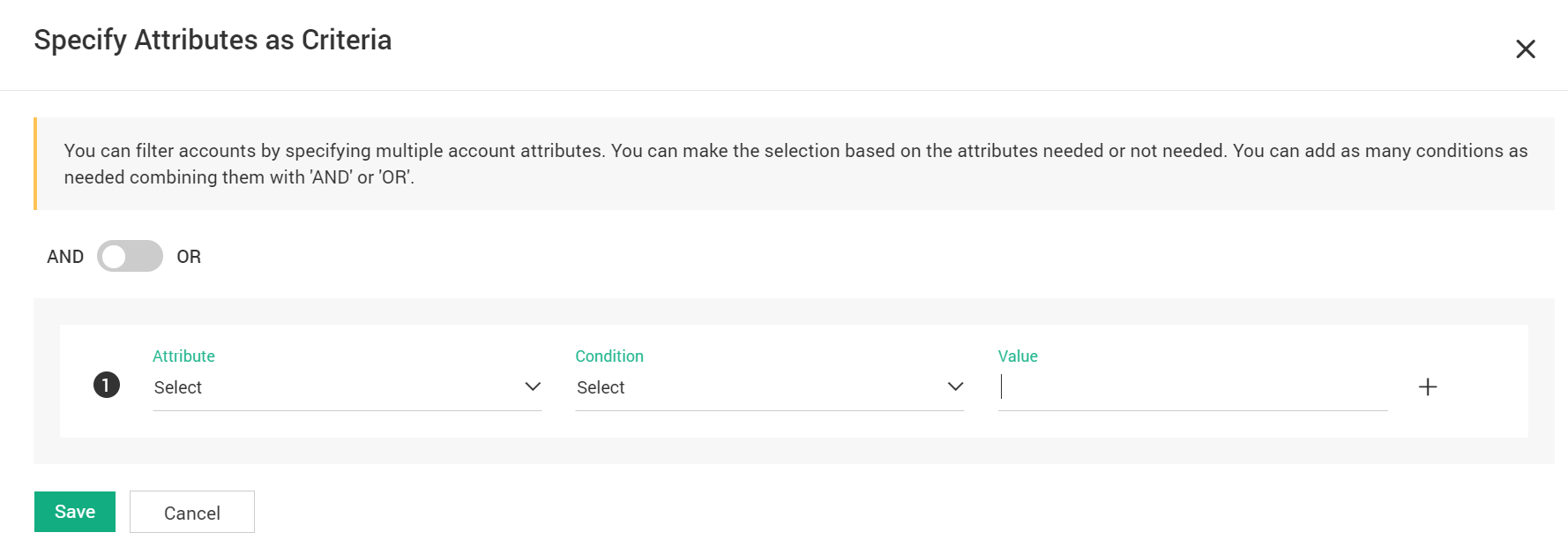Expand the Condition dropdown arrow
Viewport: 1568px width, 555px height.
click(955, 386)
